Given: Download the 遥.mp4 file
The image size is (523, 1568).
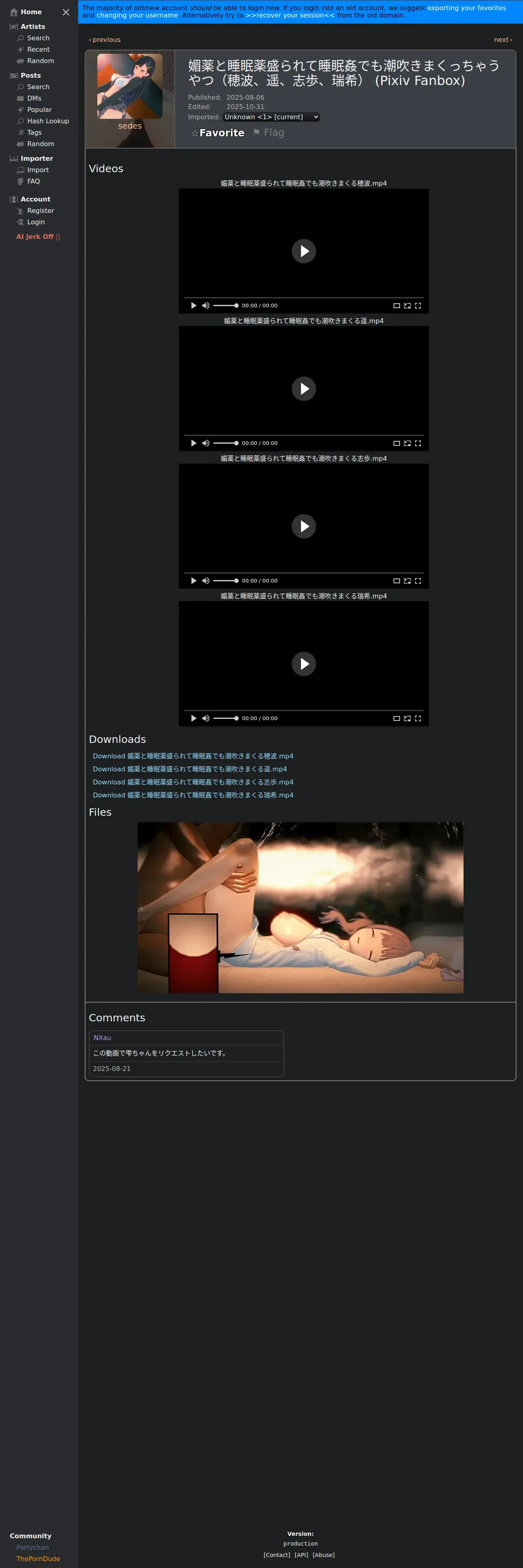Looking at the screenshot, I should [x=190, y=769].
